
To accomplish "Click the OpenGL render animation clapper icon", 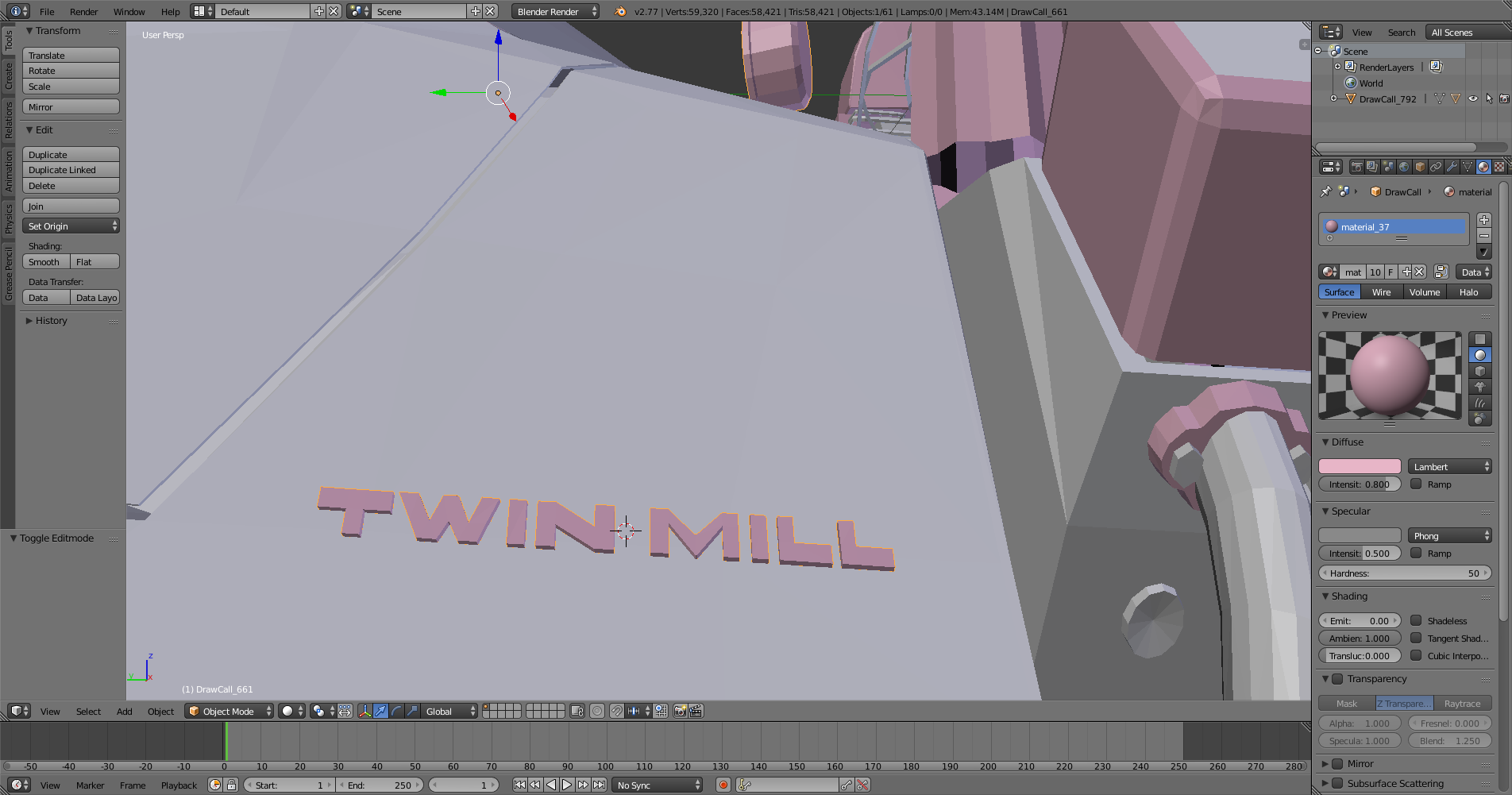I will pyautogui.click(x=696, y=711).
